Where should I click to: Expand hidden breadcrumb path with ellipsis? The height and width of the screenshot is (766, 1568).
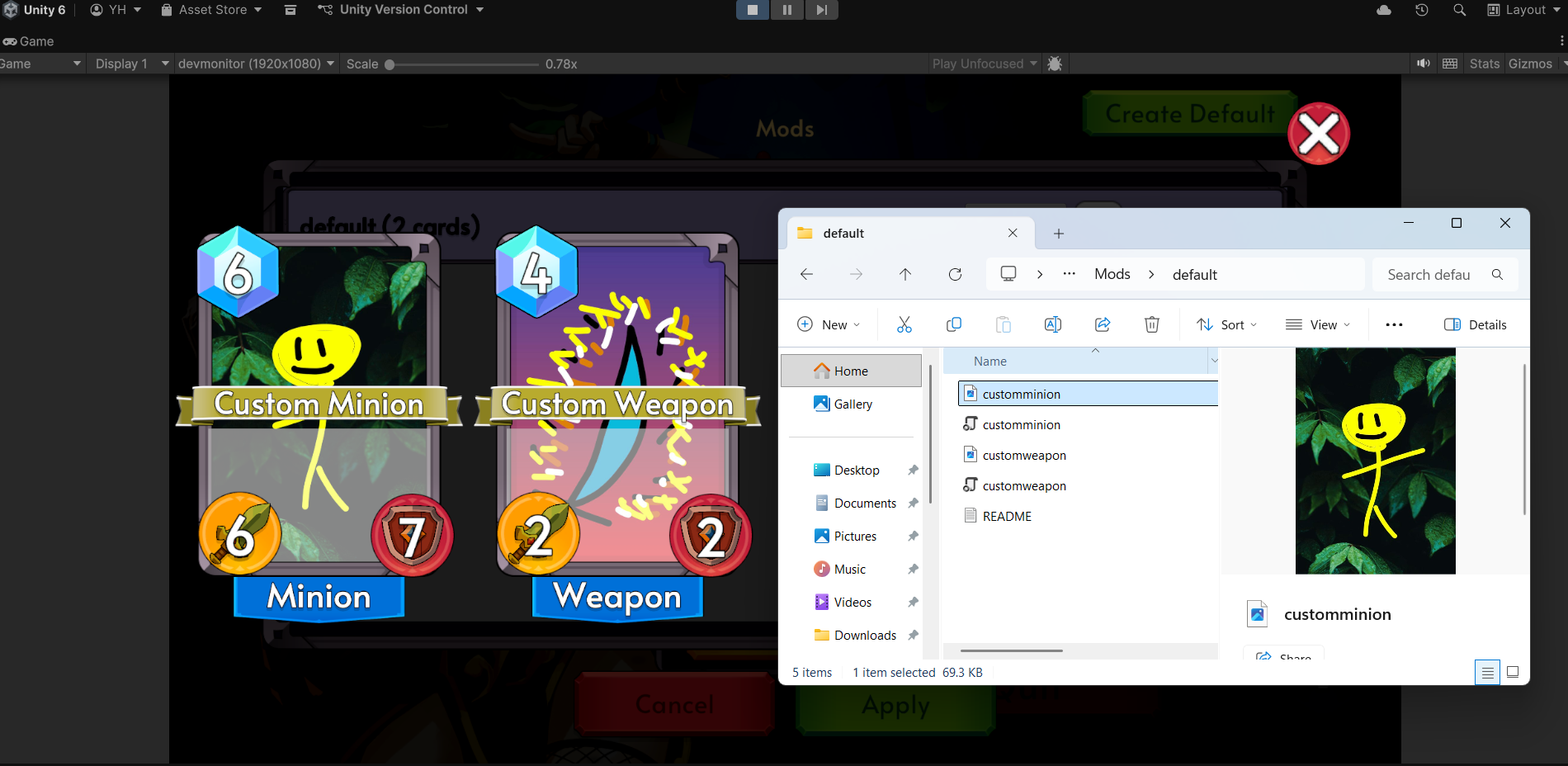coord(1070,274)
